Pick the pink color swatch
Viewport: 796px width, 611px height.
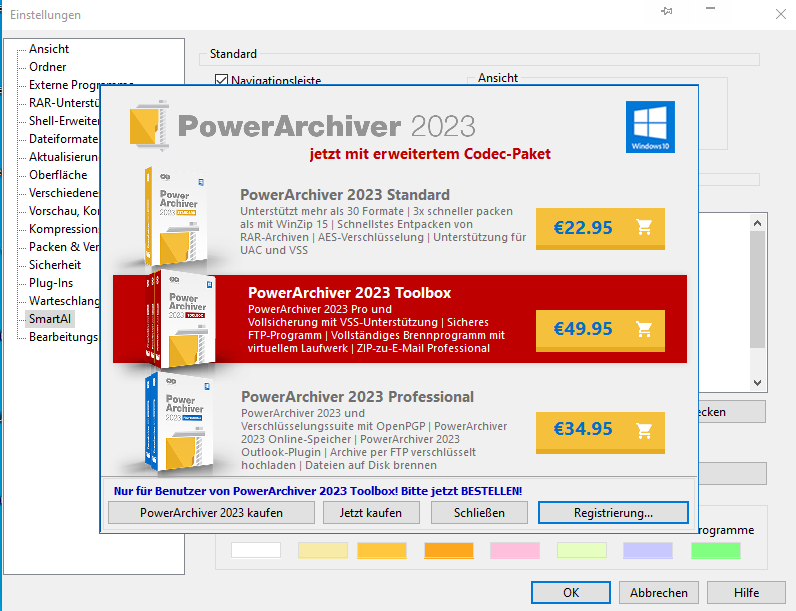pyautogui.click(x=515, y=550)
